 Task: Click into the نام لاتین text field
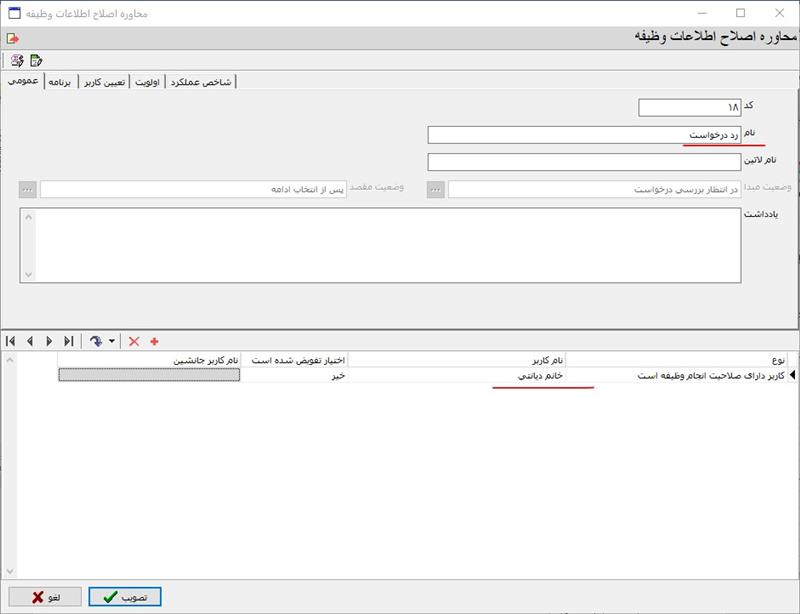(x=584, y=162)
